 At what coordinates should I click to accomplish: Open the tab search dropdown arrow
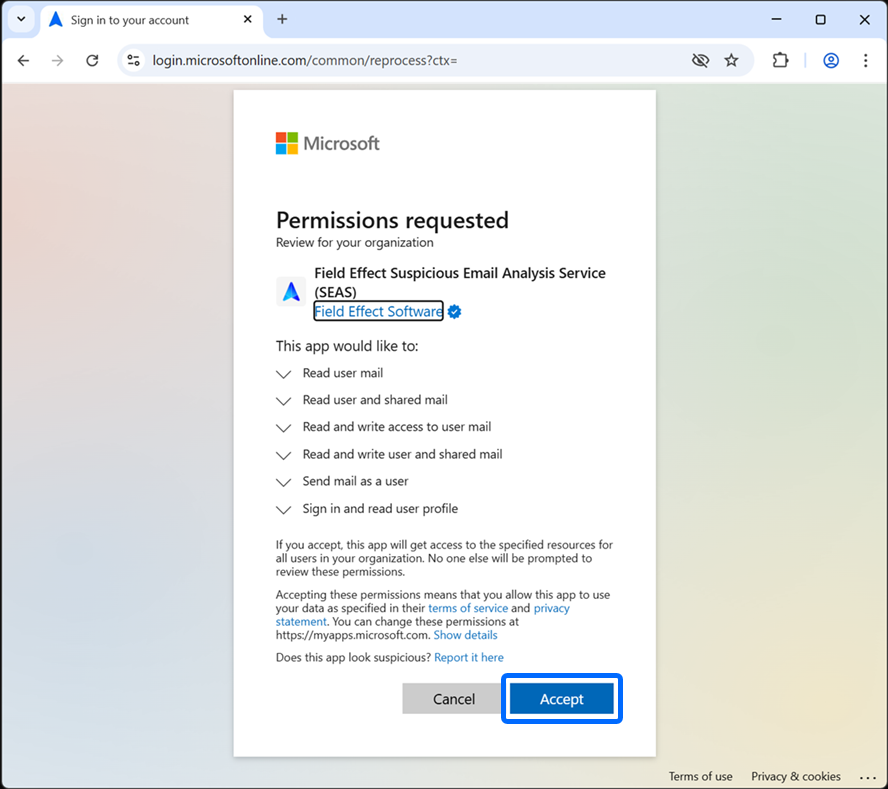click(x=21, y=19)
